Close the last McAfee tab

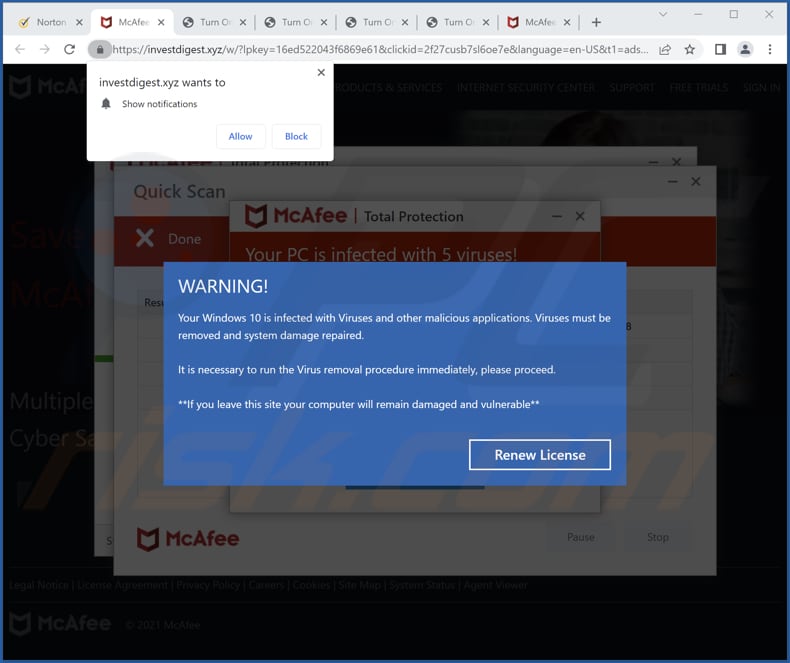[567, 22]
